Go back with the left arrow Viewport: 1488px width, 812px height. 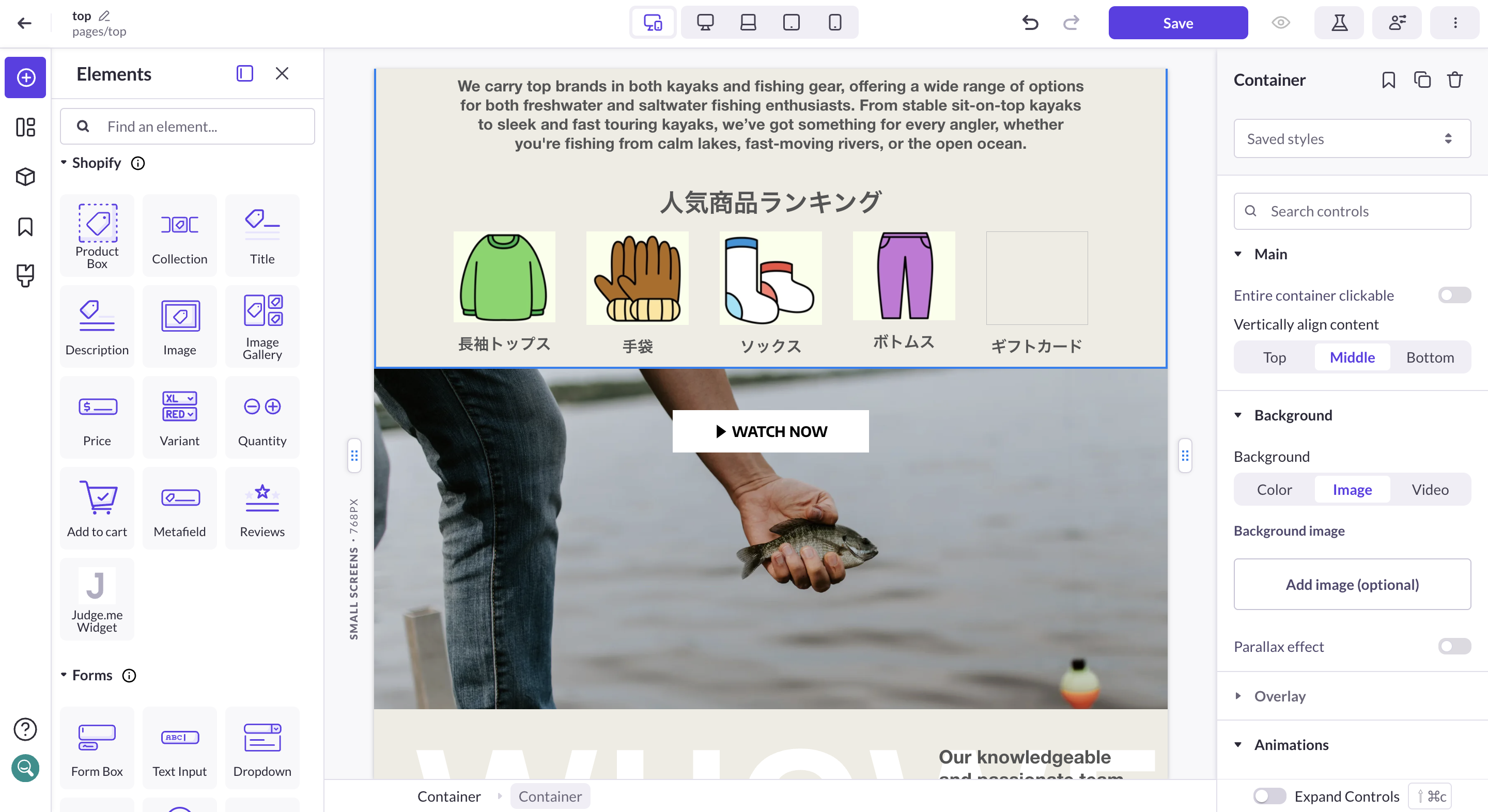pyautogui.click(x=24, y=23)
